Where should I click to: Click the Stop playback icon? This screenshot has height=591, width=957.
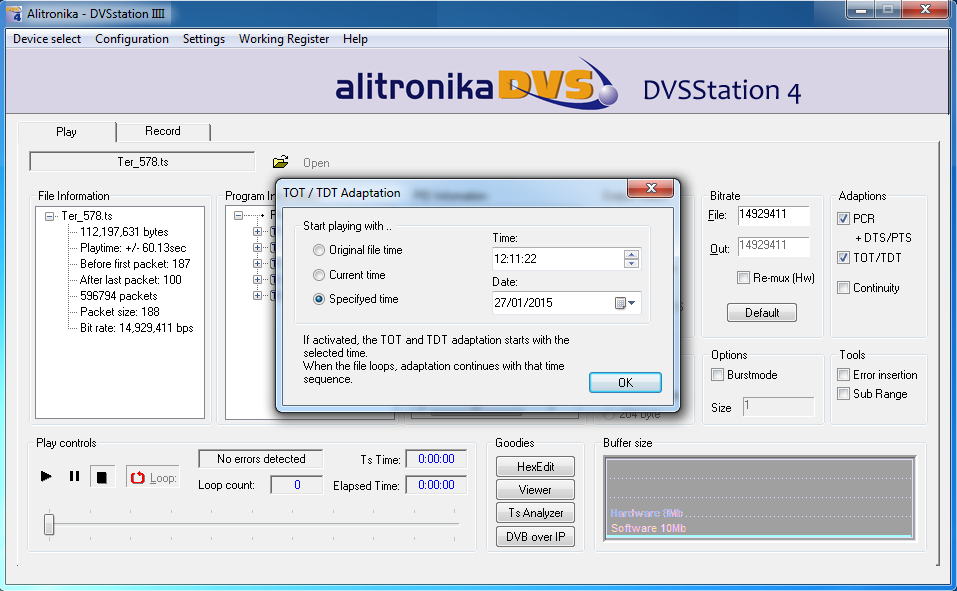click(x=101, y=477)
